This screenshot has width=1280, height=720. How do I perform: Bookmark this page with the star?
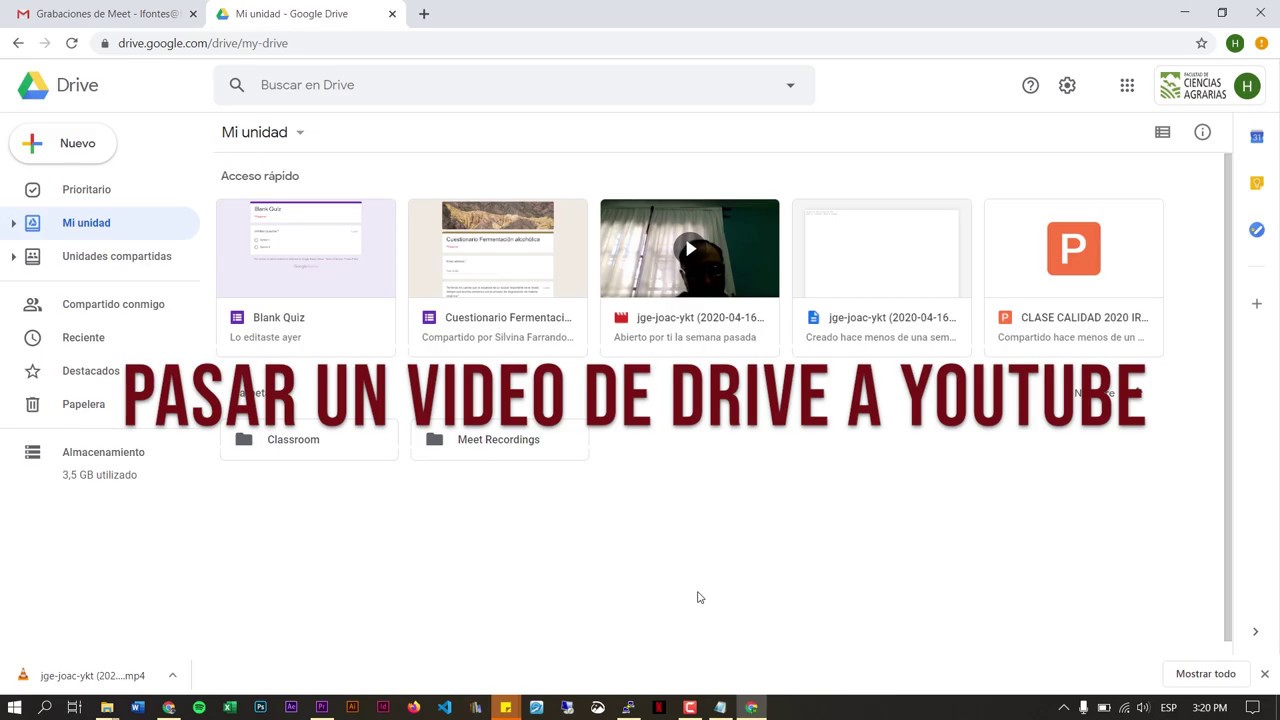pyautogui.click(x=1201, y=43)
